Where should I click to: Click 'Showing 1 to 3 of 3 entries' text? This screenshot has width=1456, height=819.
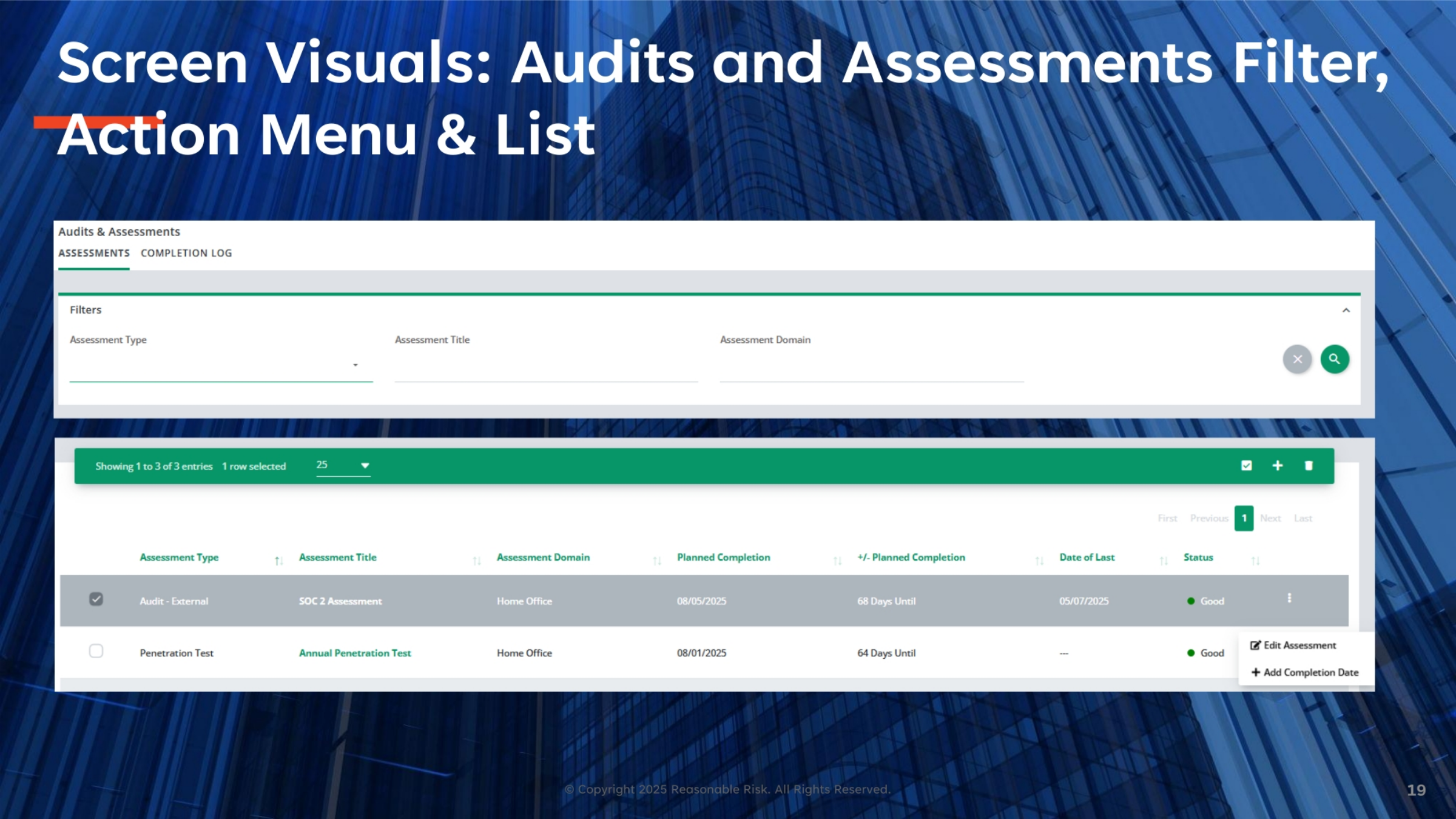(x=154, y=466)
